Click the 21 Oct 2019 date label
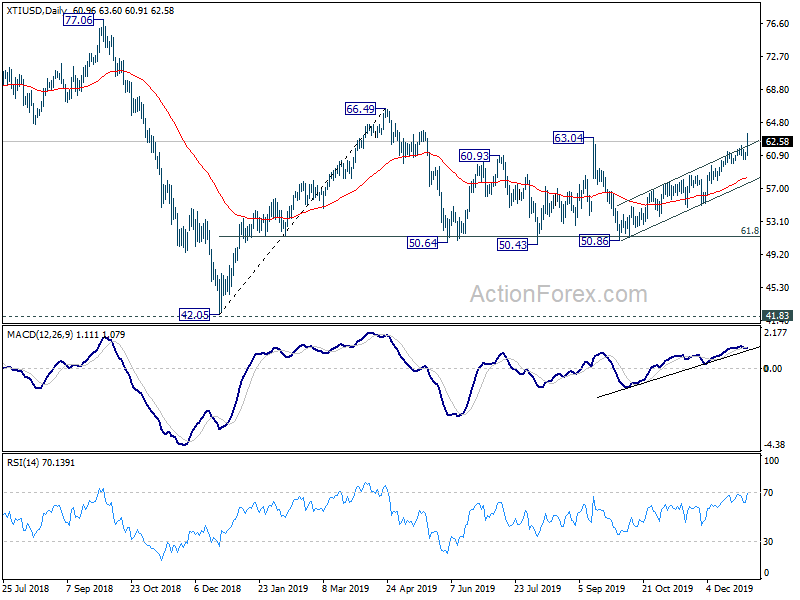This screenshot has width=800, height=600. 667,588
